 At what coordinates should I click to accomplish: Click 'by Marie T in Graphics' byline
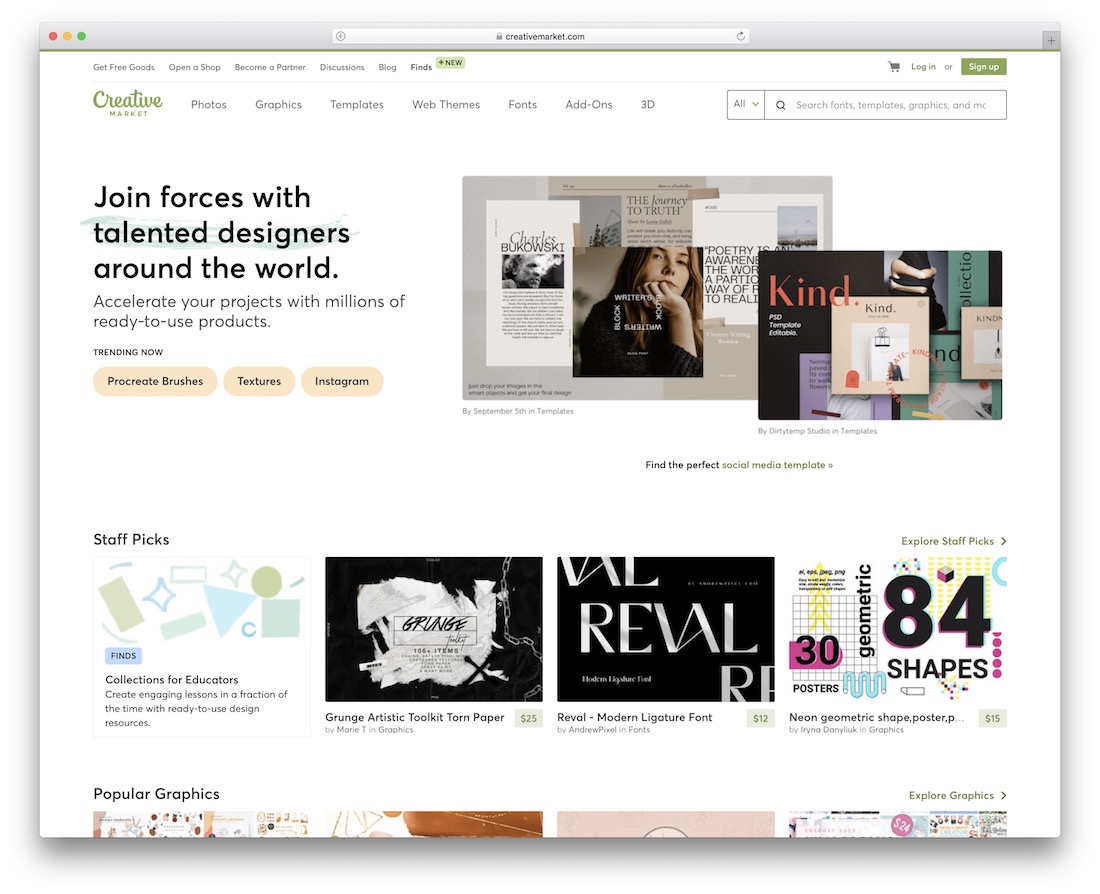click(369, 730)
